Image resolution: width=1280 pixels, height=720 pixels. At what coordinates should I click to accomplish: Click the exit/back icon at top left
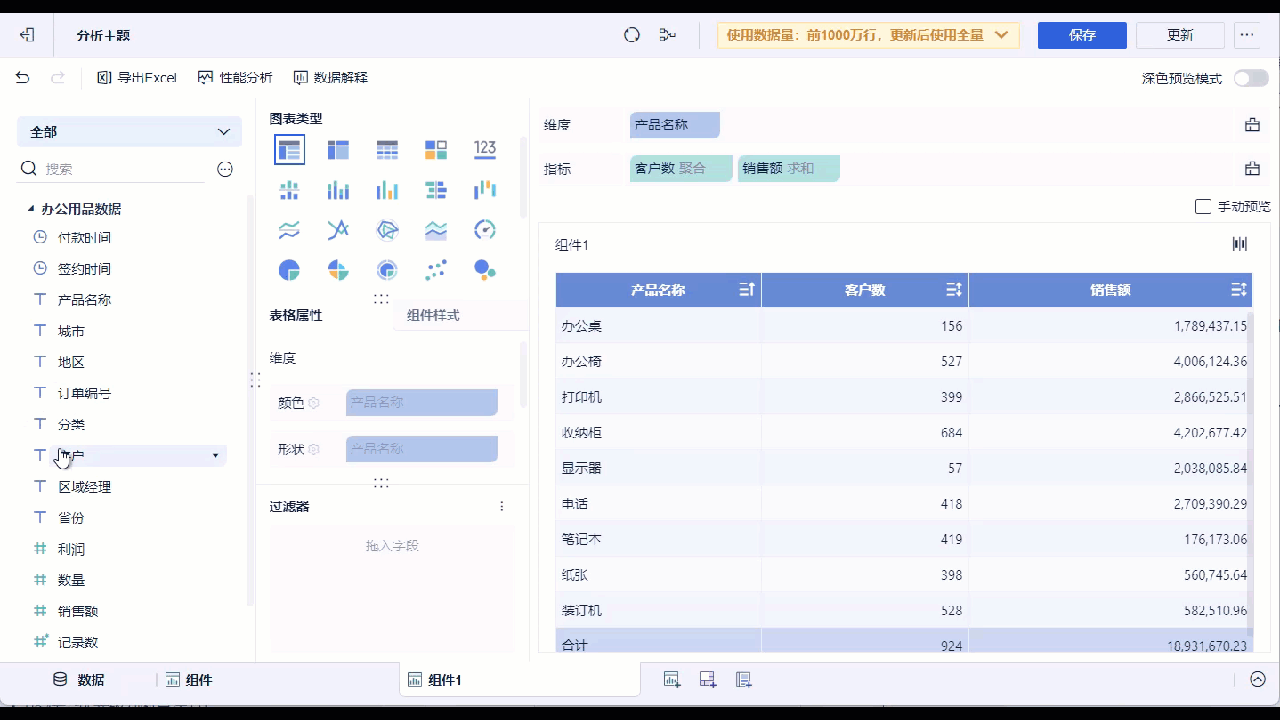coord(27,35)
